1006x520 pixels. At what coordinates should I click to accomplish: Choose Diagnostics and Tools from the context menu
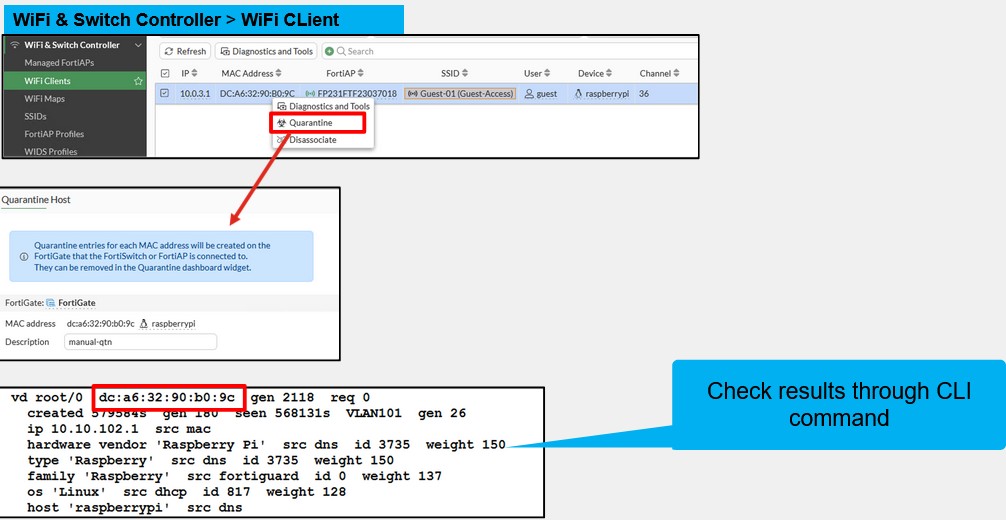coord(323,106)
